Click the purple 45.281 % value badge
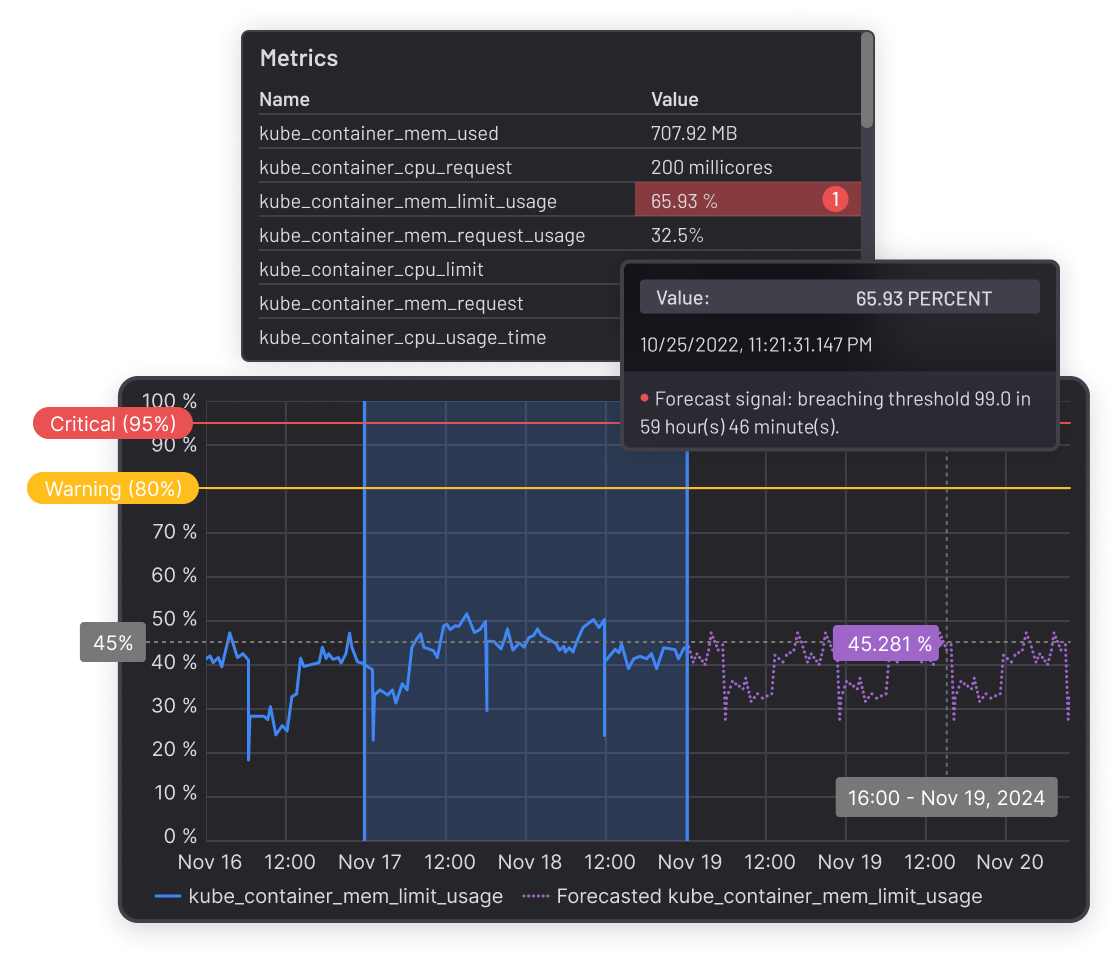Image resolution: width=1116 pixels, height=960 pixels. pos(885,643)
